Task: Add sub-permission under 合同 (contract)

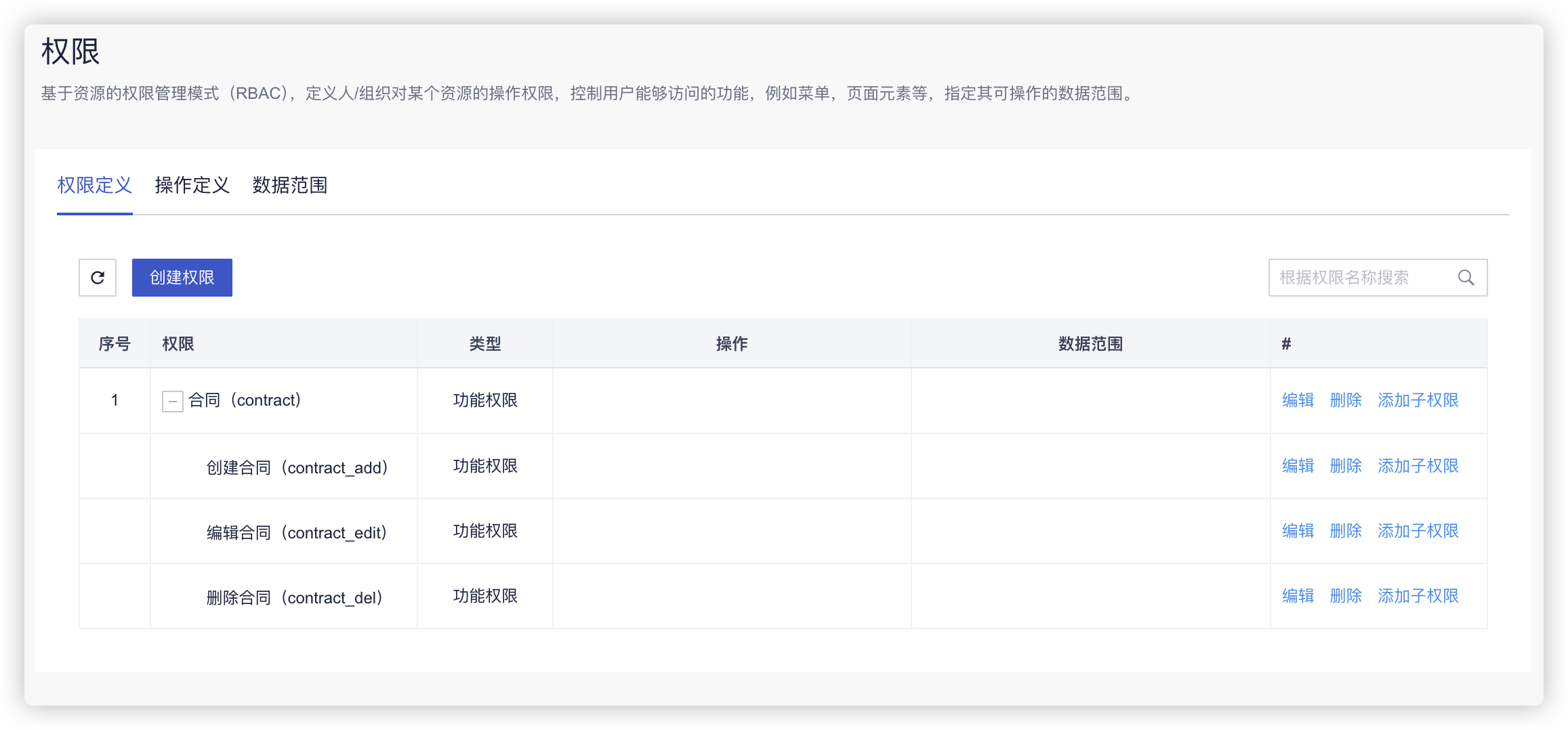Action: pos(1418,400)
